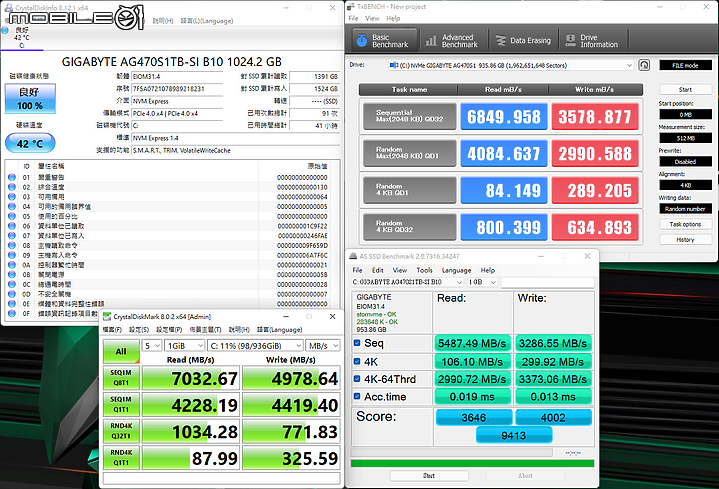719x489 pixels.
Task: Click the Alignment 4 KB field
Action: [x=685, y=185]
